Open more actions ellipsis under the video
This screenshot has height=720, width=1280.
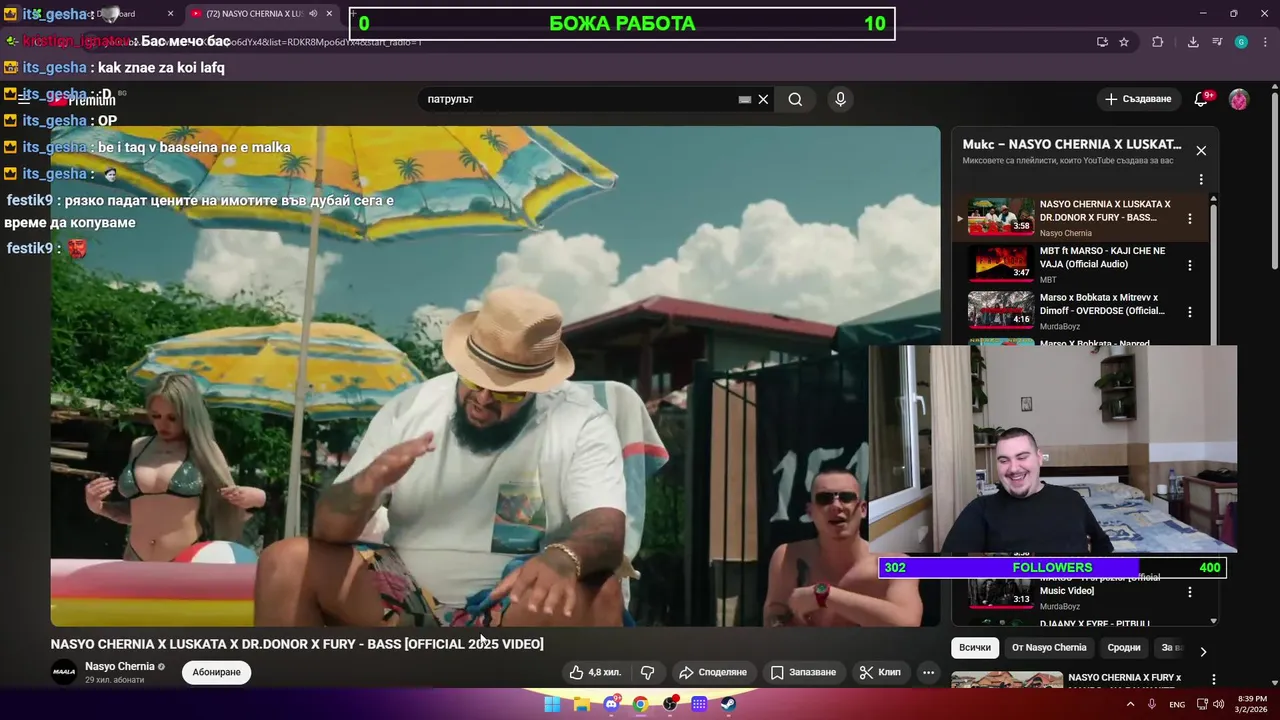point(928,672)
